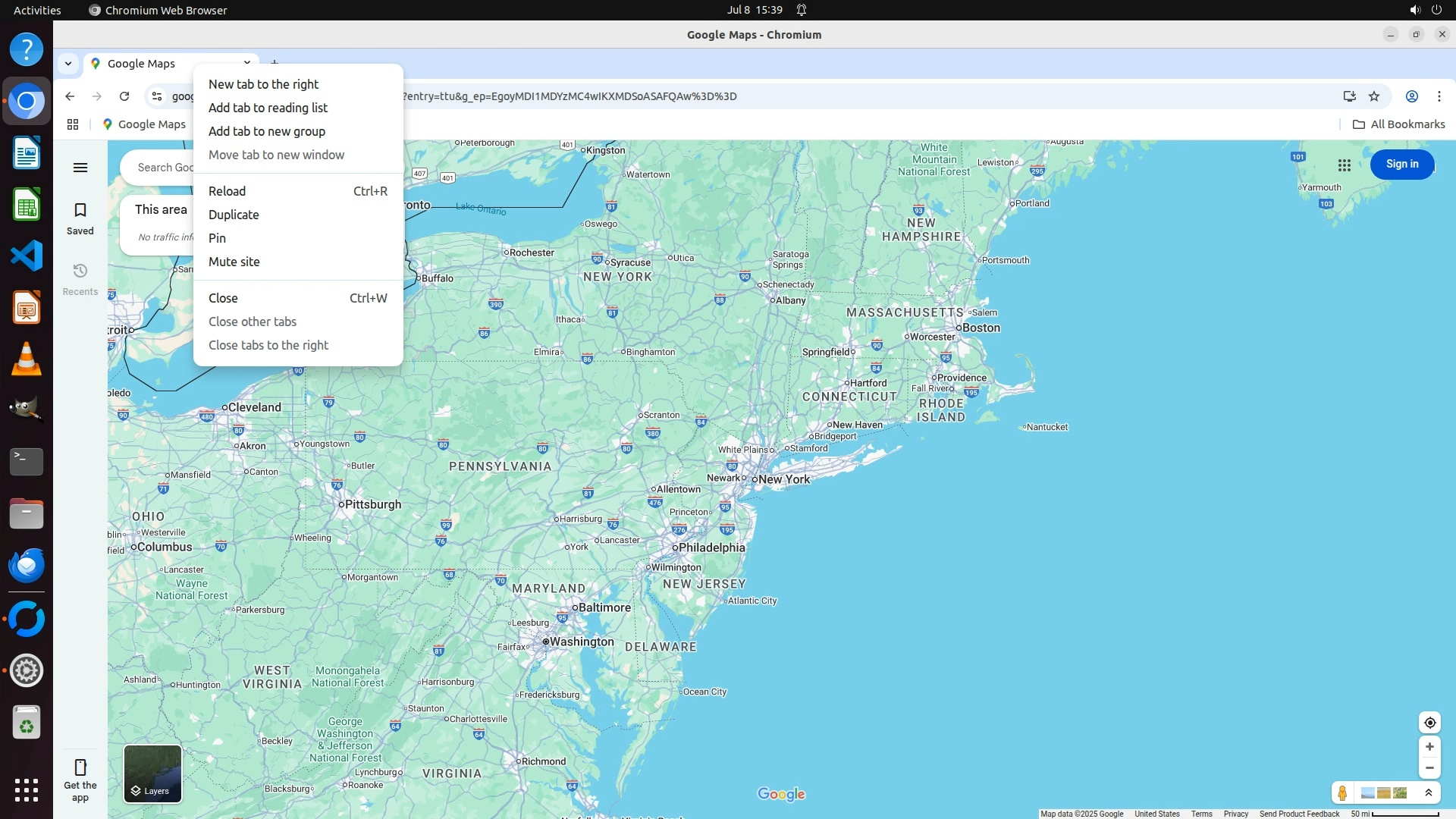Expand the imagery strip chevron
The image size is (1456, 819).
point(1429,793)
